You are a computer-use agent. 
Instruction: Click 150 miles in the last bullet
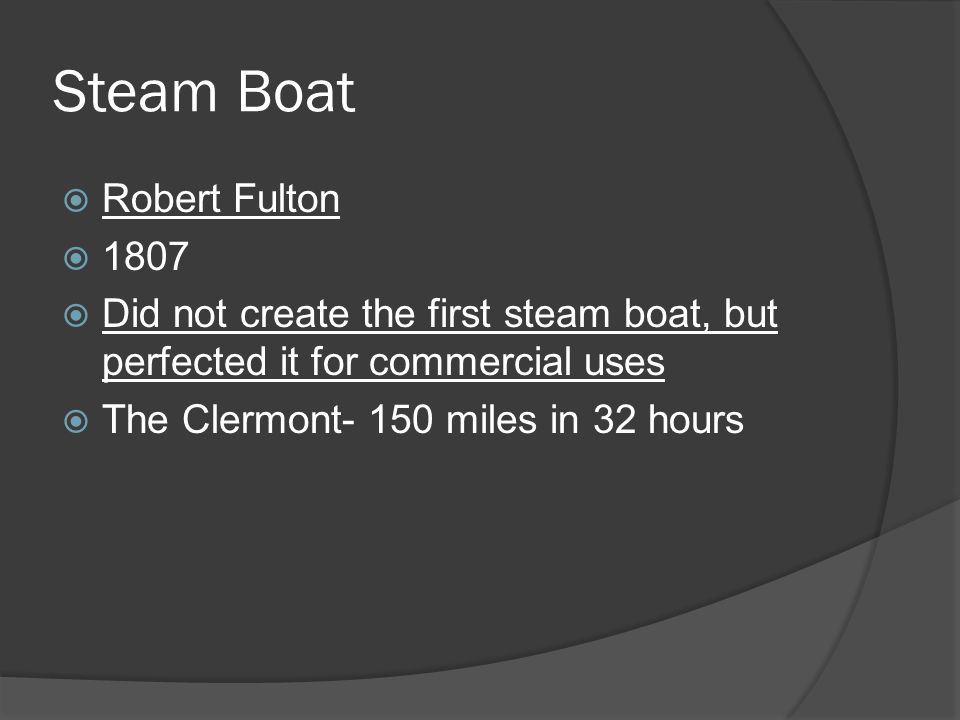click(453, 419)
